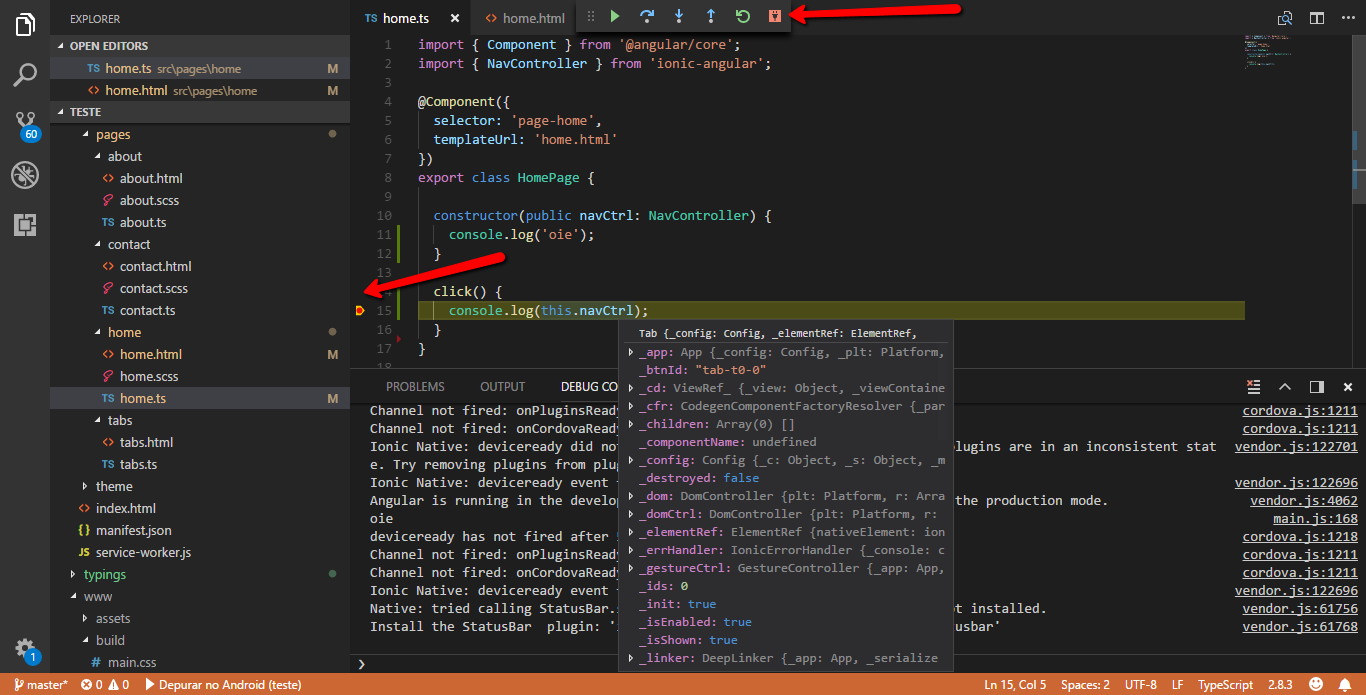Viewport: 1366px width, 695px height.
Task: Restart the debug session
Action: tap(742, 16)
